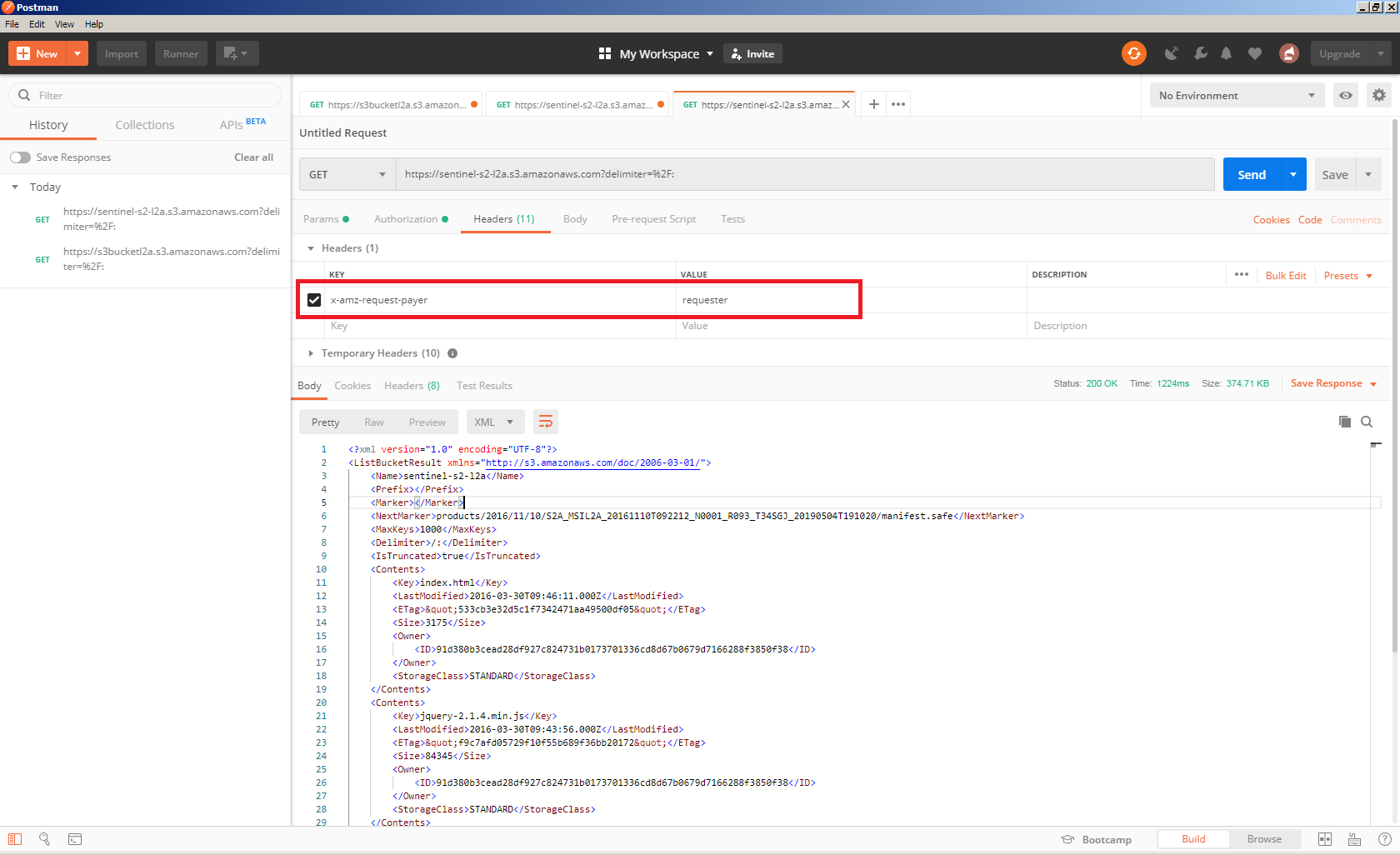Click the Runner button
This screenshot has width=1400, height=855.
181,53
